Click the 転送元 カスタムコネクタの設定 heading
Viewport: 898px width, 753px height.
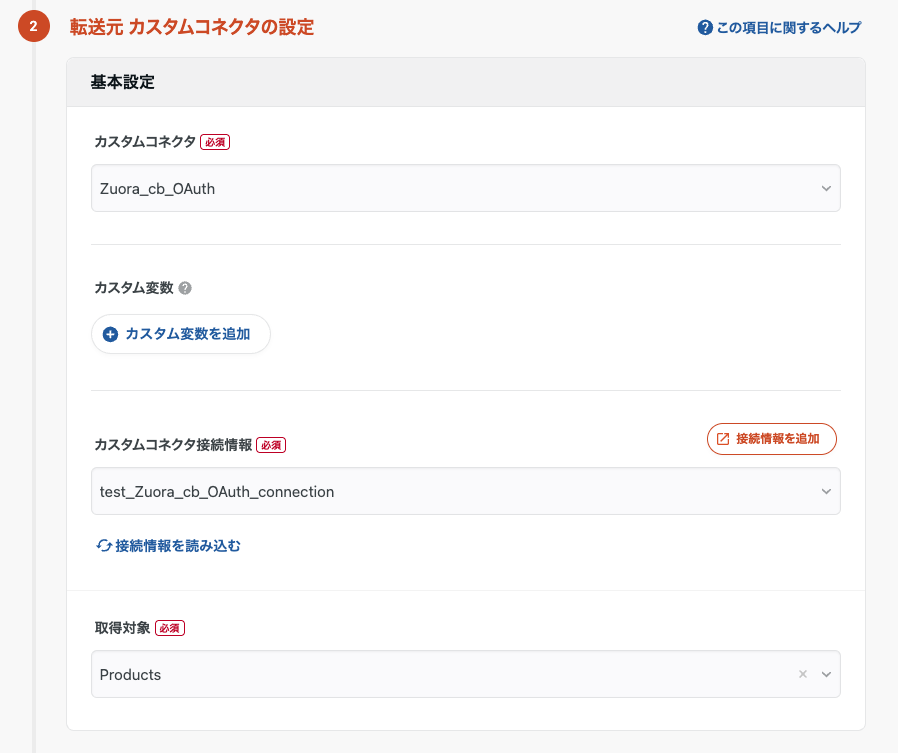(x=192, y=27)
